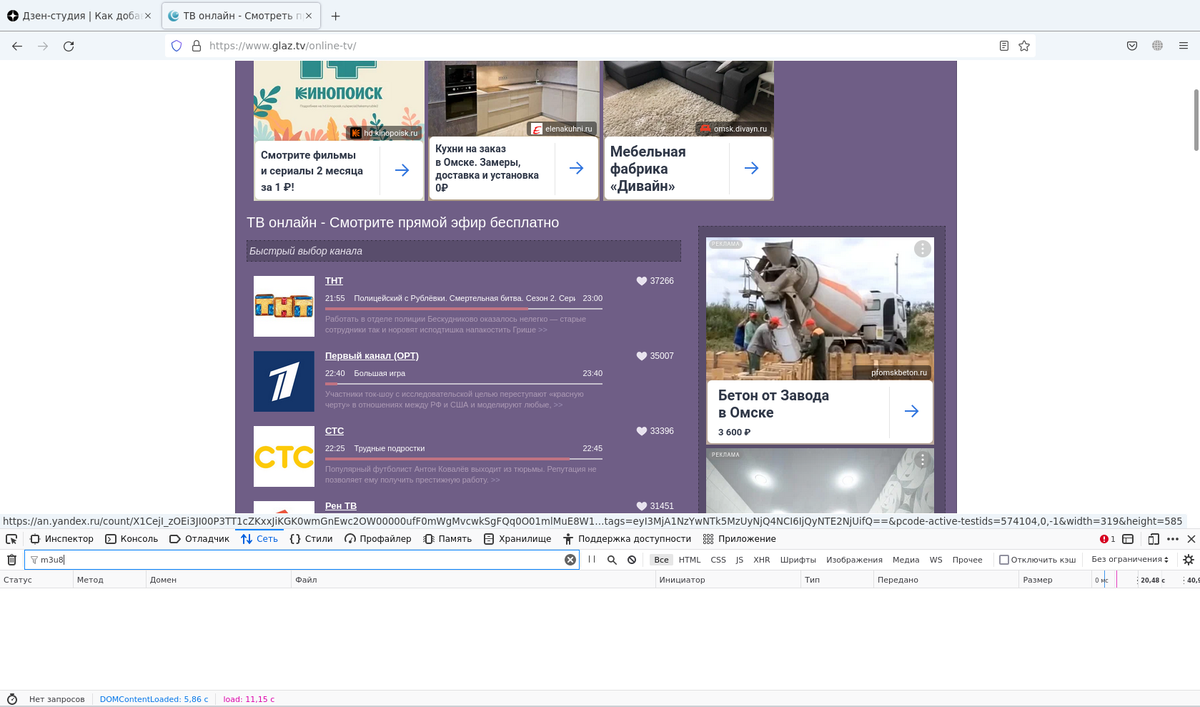Open the Firefox hamburger menu
Viewport: 1200px width, 707px height.
[1182, 46]
